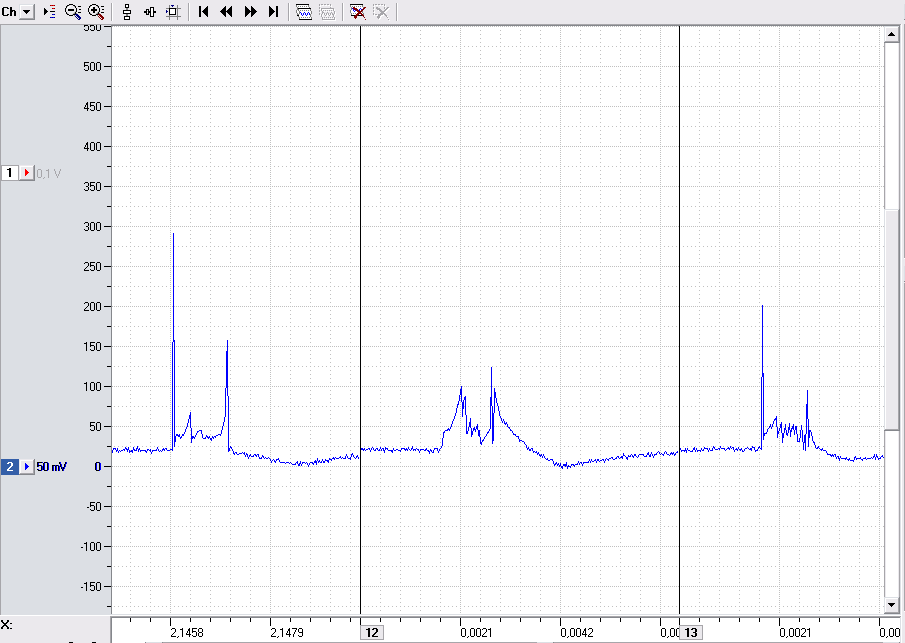Click the 0,0042 time axis label
The height and width of the screenshot is (643, 905).
click(577, 633)
